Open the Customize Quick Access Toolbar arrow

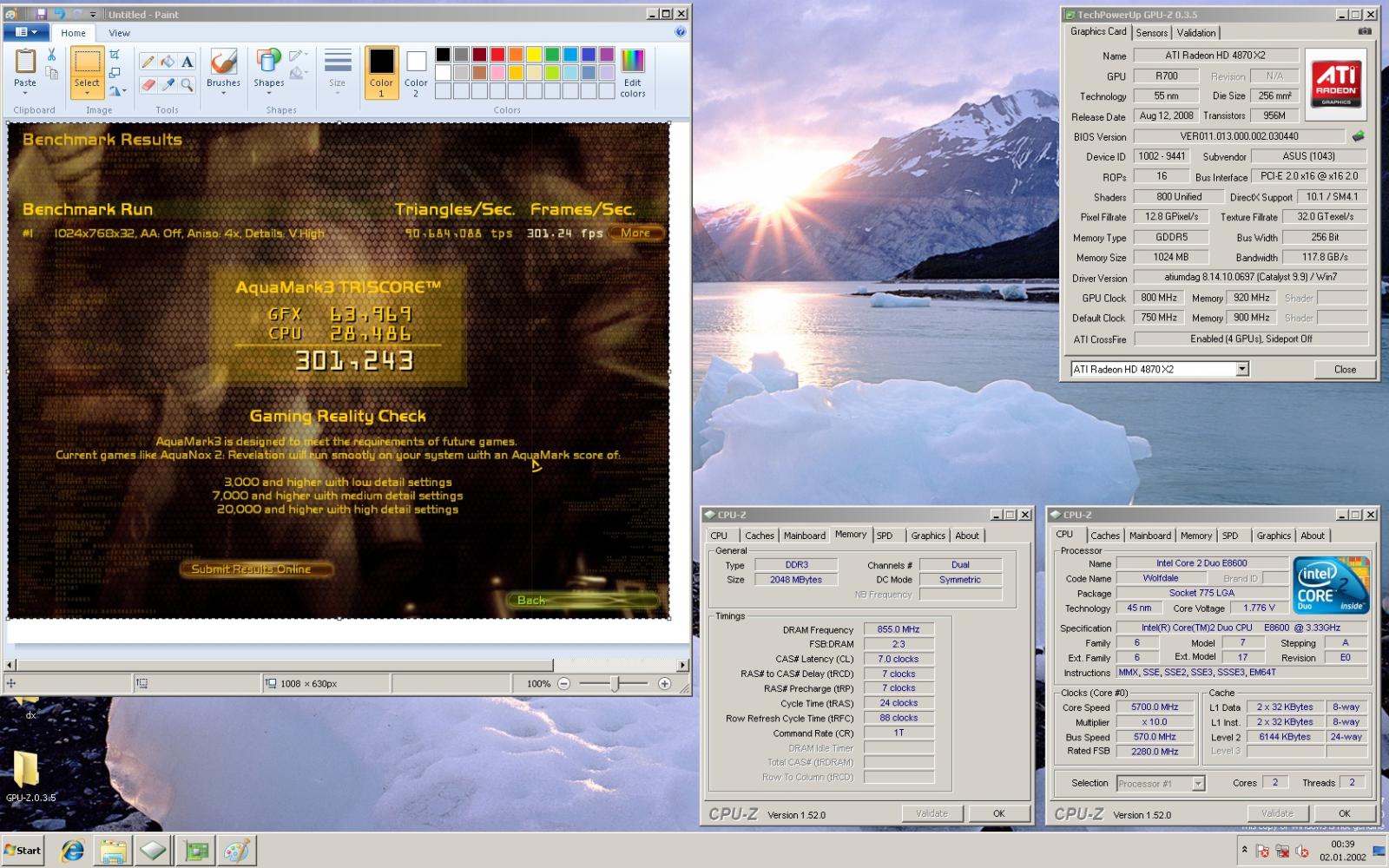(93, 14)
